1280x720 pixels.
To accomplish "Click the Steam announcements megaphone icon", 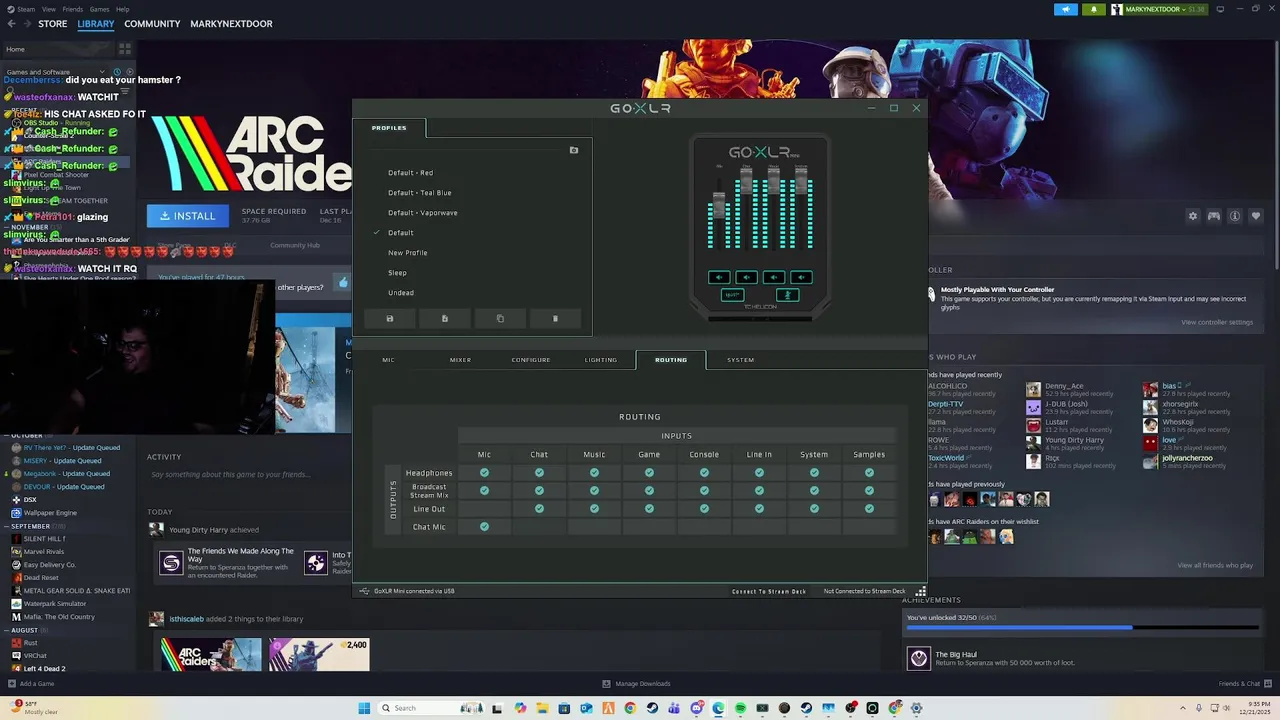I will pos(1066,9).
